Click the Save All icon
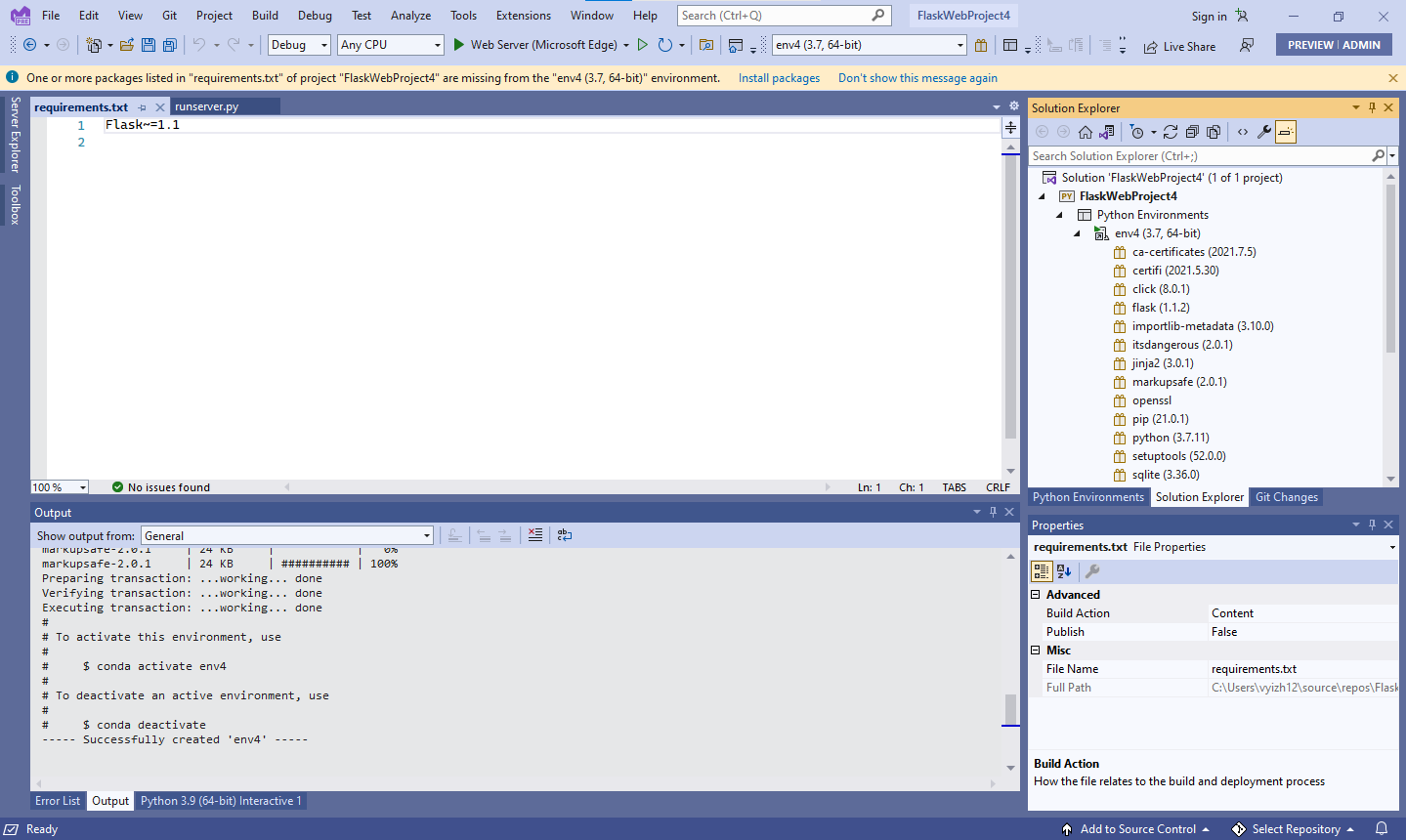The image size is (1406, 840). [170, 45]
